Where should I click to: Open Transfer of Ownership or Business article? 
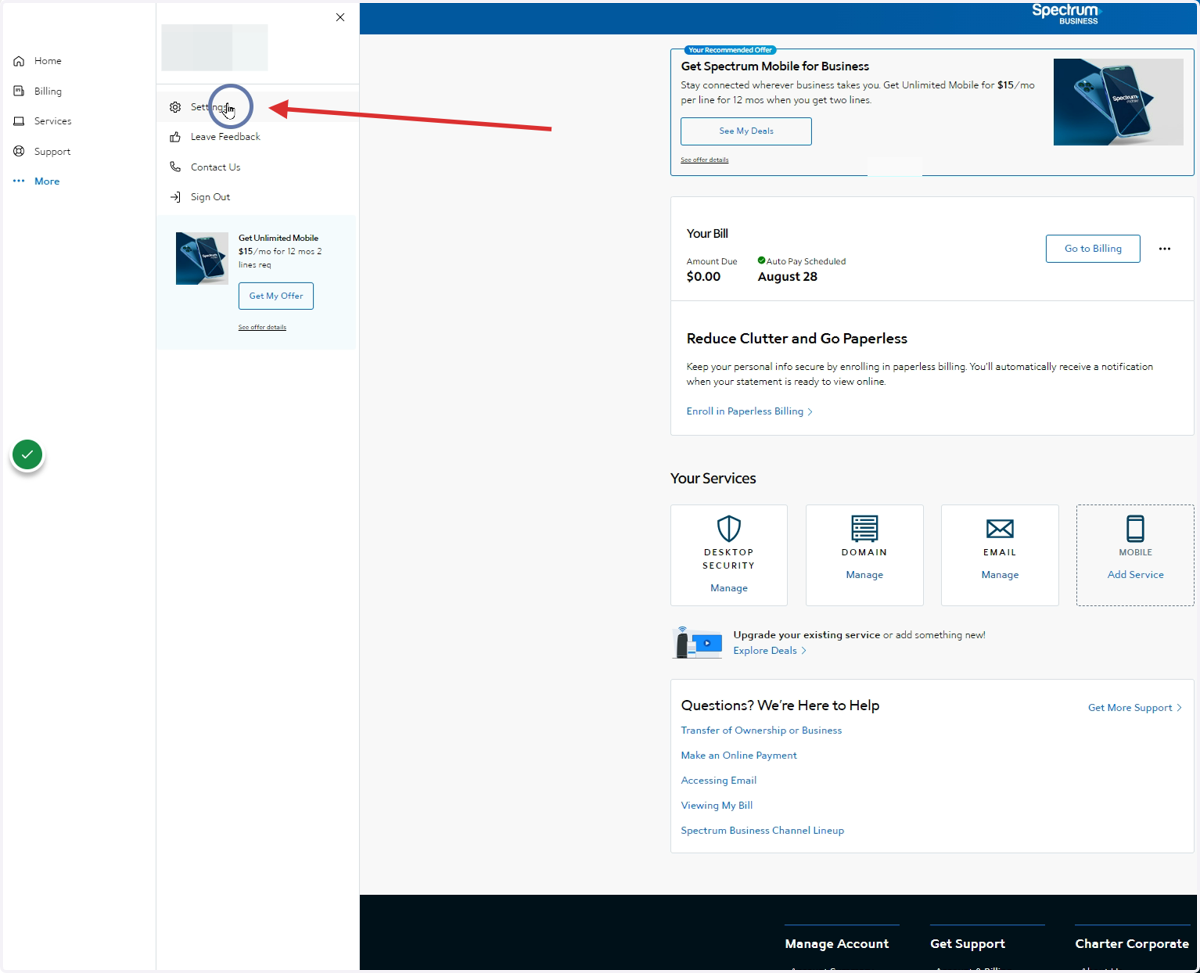pyautogui.click(x=761, y=730)
